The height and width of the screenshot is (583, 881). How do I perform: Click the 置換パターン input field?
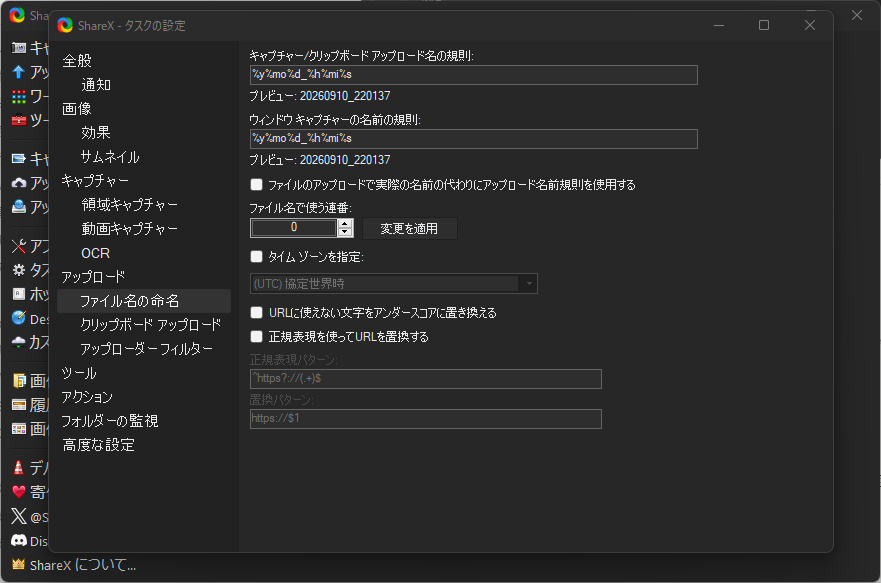tap(426, 419)
